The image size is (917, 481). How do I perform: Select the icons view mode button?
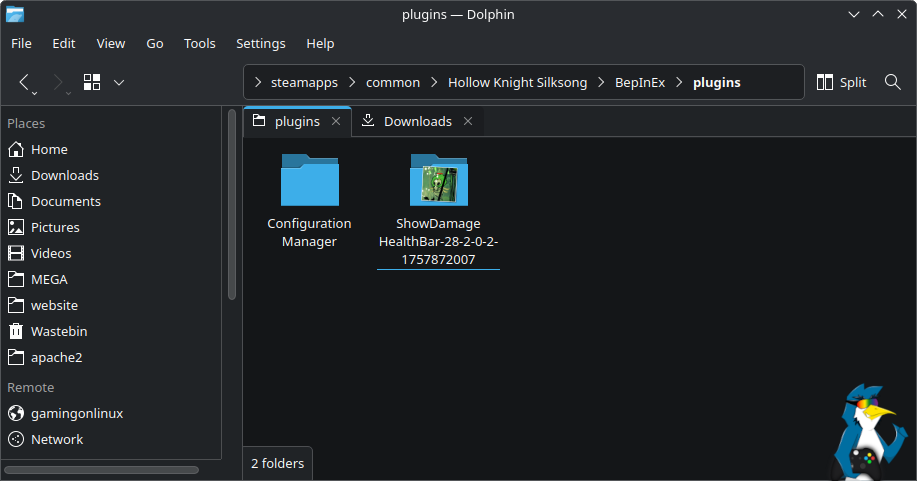tap(92, 82)
